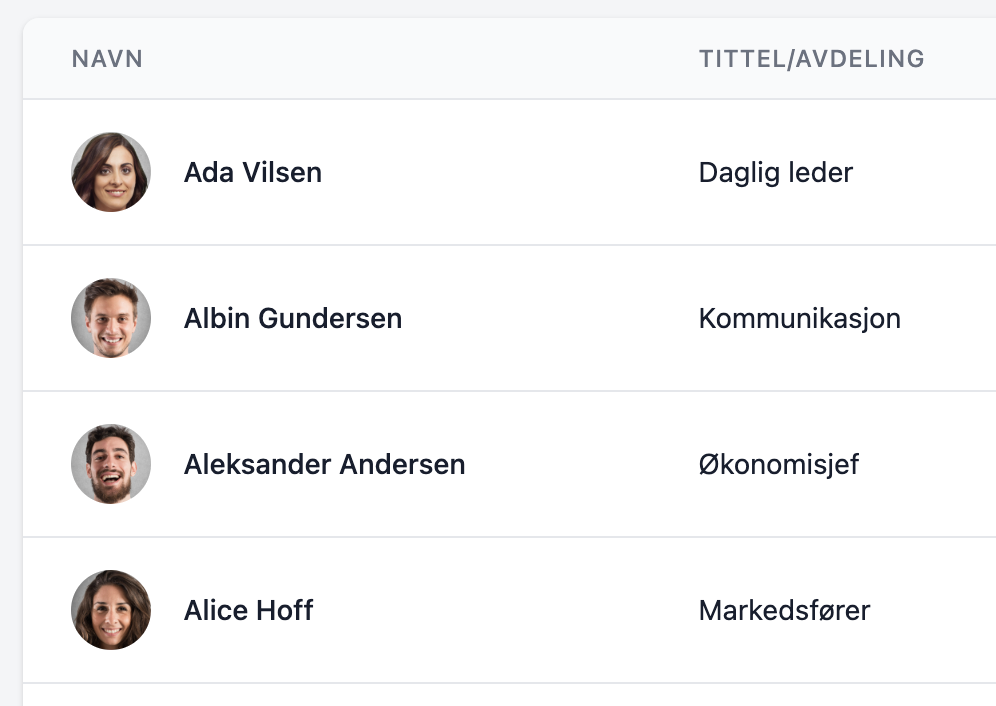Select the name Albin Gundersen
996x706 pixels.
coord(293,318)
